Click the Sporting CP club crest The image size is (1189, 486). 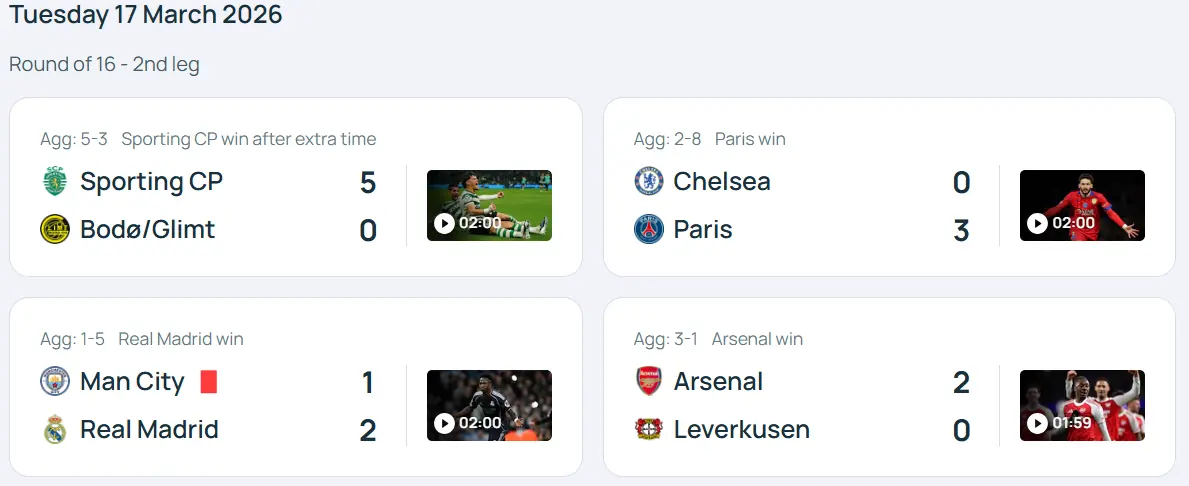click(x=54, y=181)
